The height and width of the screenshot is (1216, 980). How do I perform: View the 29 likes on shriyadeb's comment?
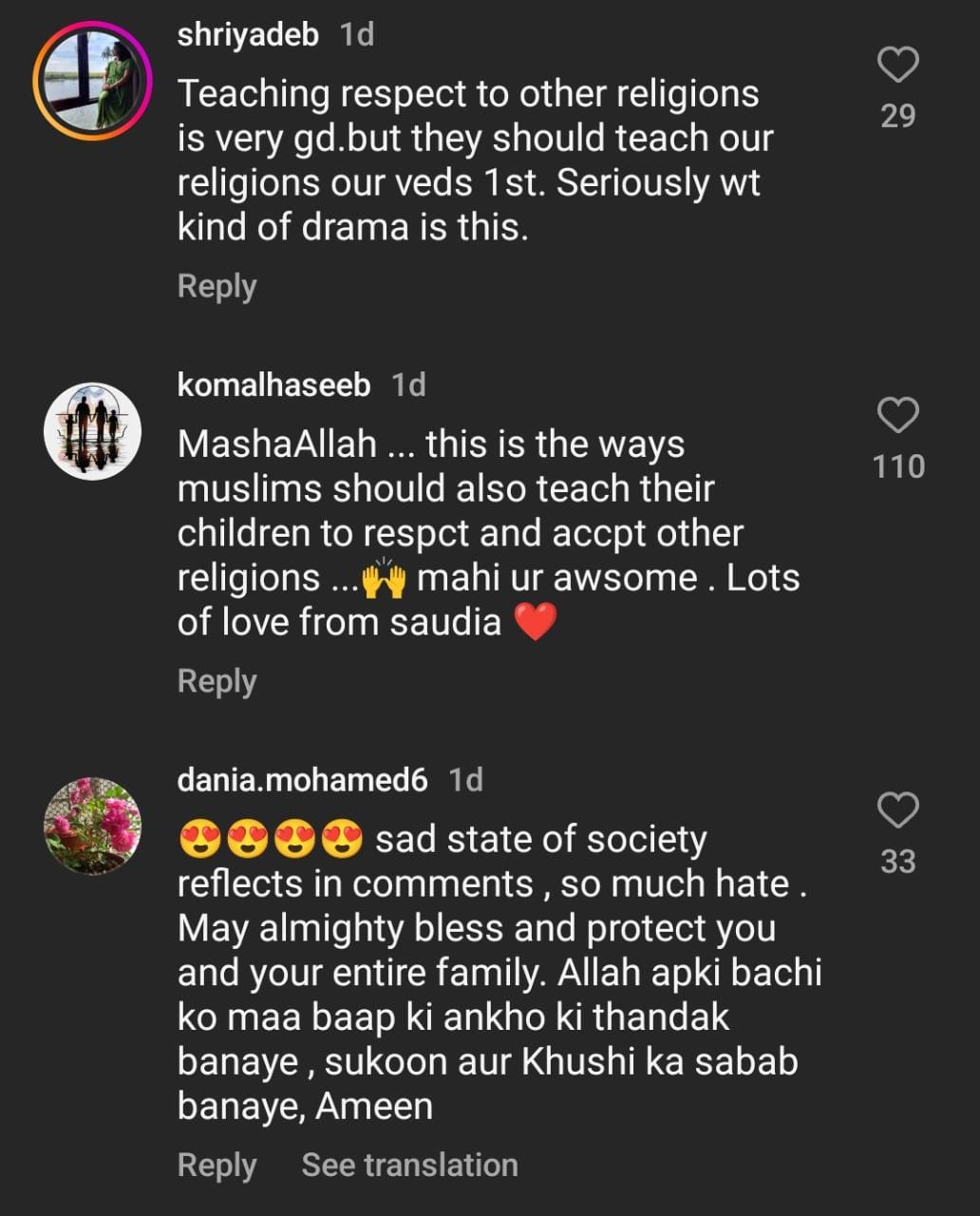click(897, 116)
